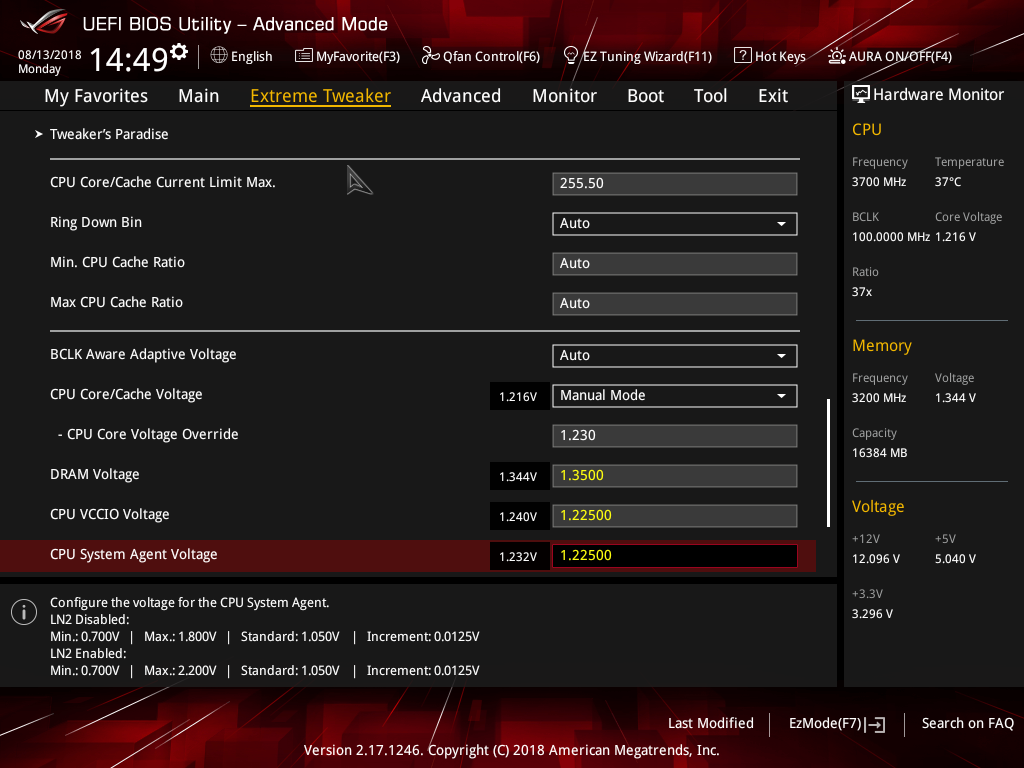Go to the Advanced tab

(461, 96)
